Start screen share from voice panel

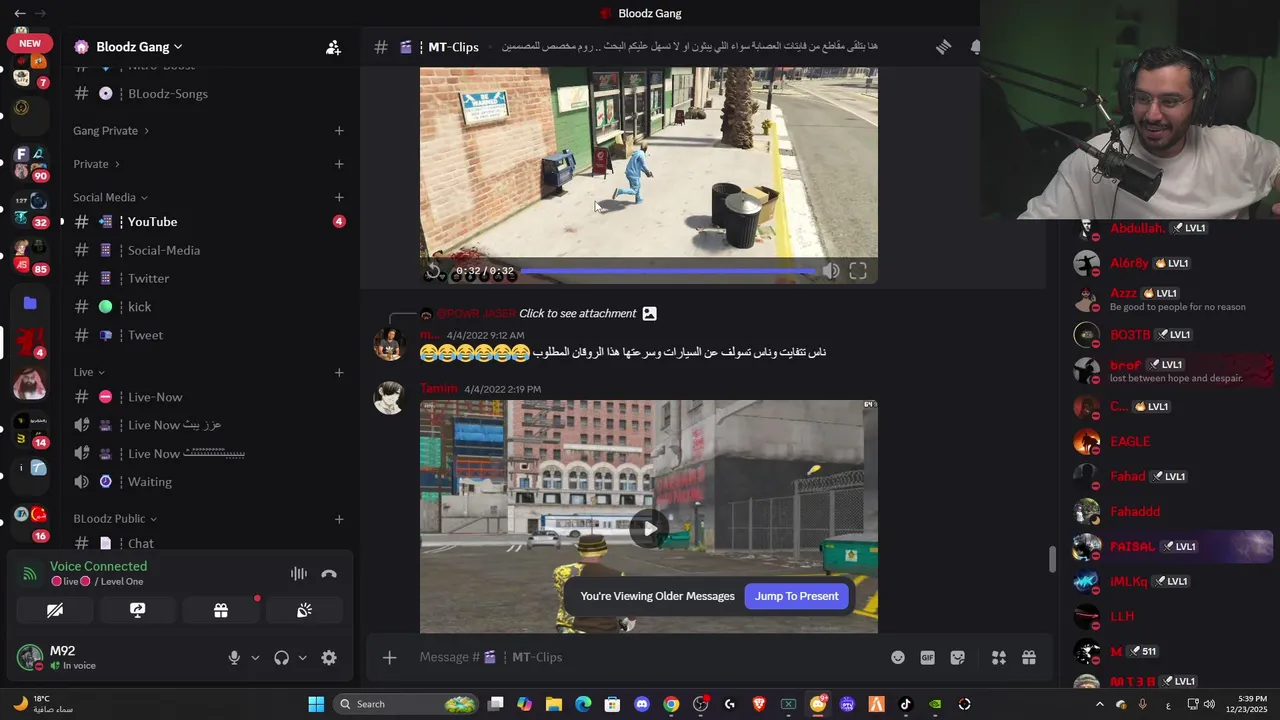(138, 610)
